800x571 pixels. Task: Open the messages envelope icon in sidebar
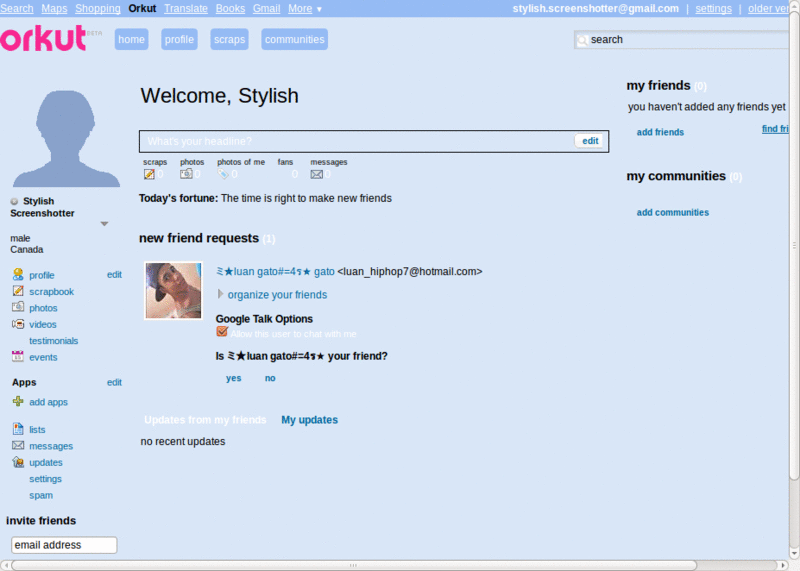[18, 445]
